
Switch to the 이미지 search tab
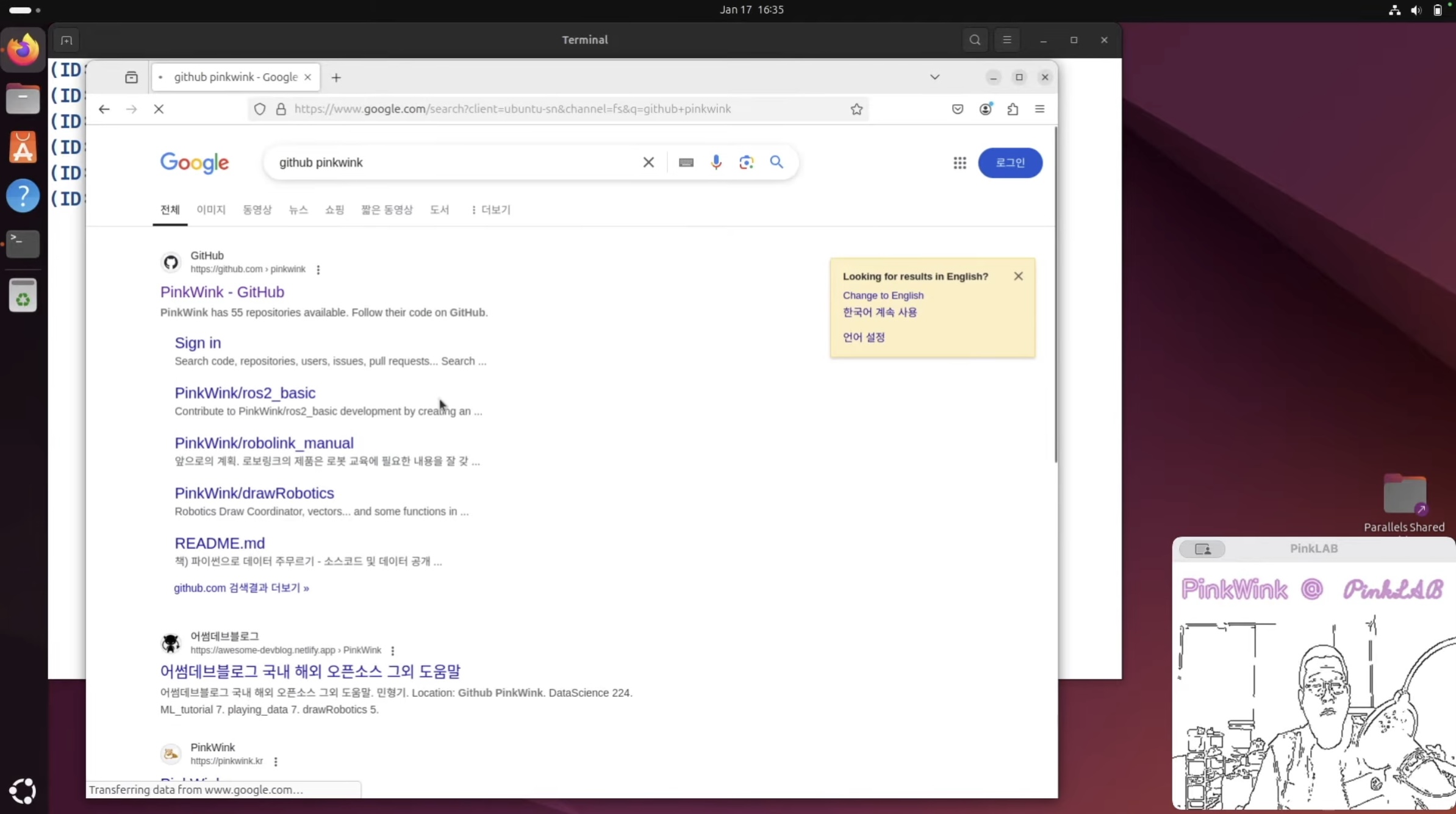(x=211, y=210)
